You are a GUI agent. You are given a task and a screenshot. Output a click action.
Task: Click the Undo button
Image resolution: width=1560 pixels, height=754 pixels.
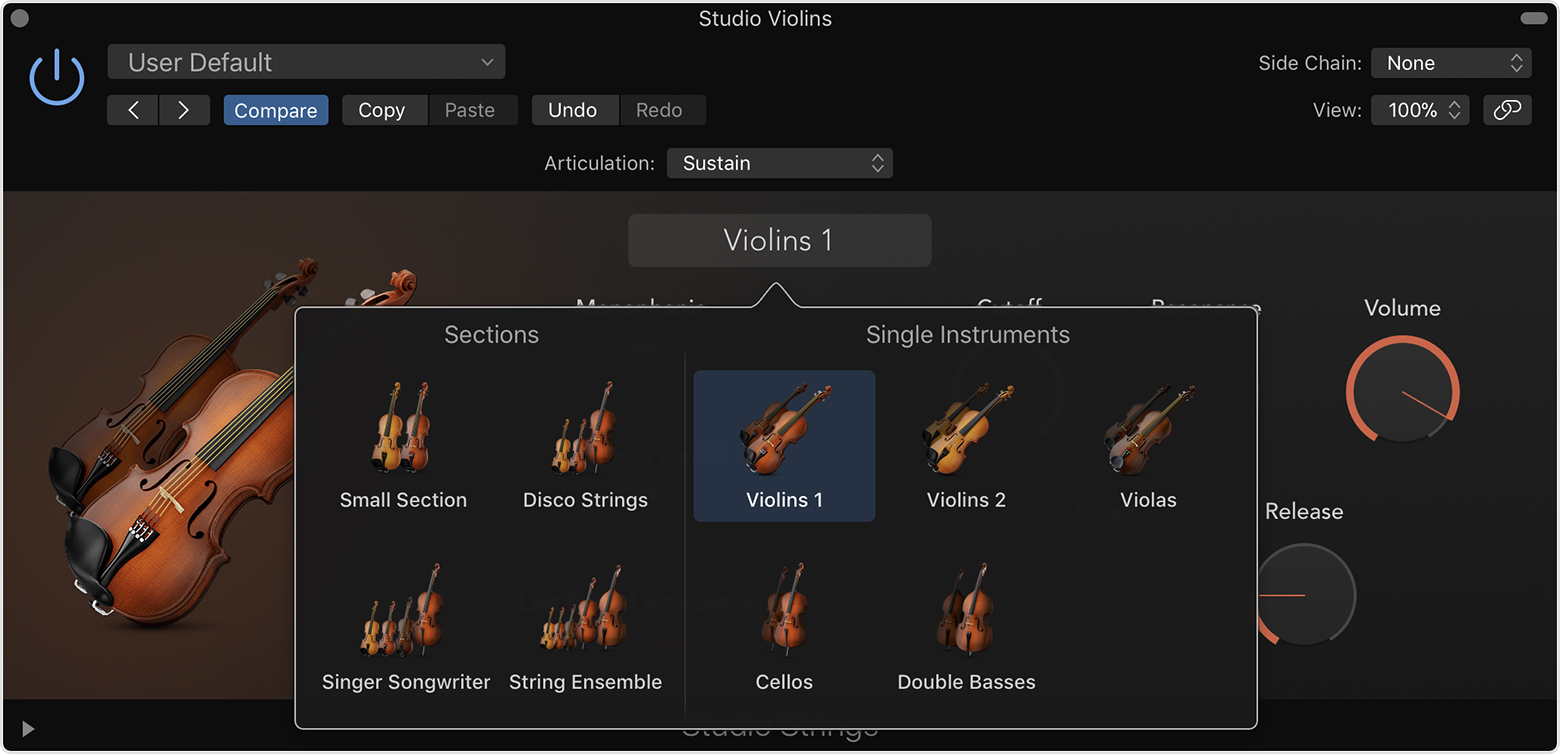coord(572,110)
